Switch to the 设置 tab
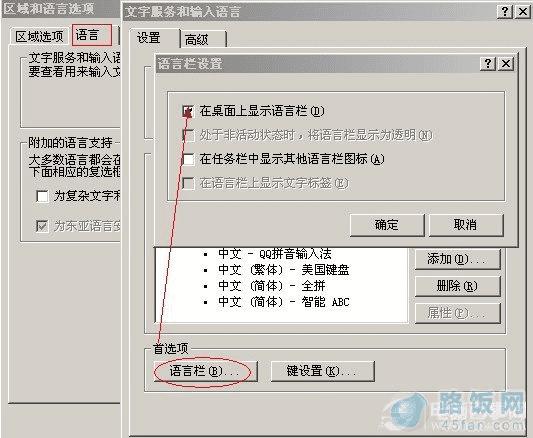This screenshot has width=533, height=438. [154, 38]
